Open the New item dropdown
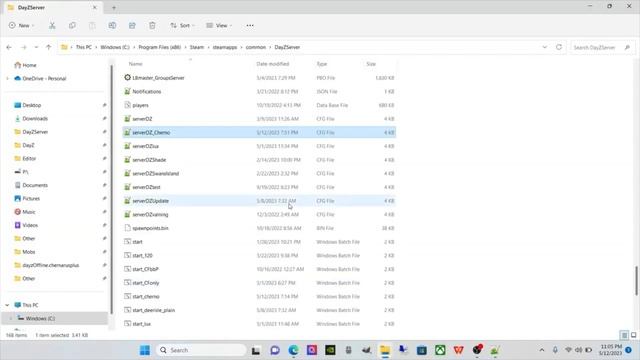Viewport: 640px width, 360px height. 21,25
